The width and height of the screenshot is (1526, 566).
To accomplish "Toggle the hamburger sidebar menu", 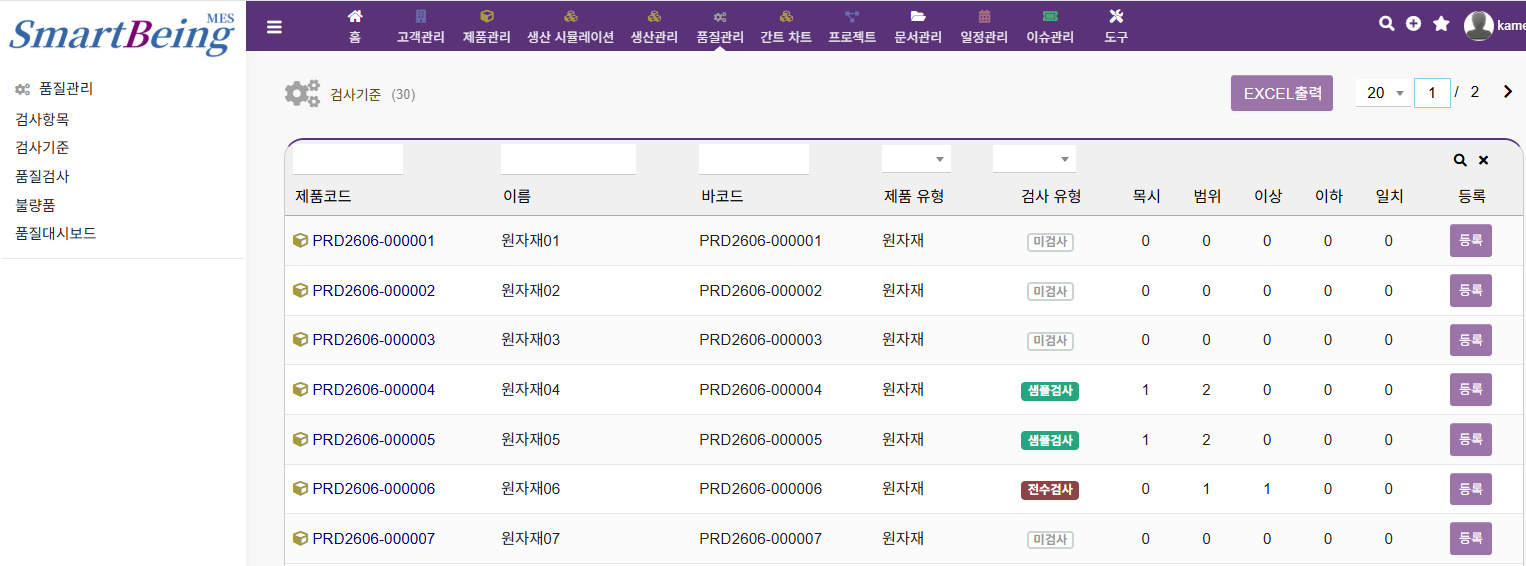I will point(274,27).
